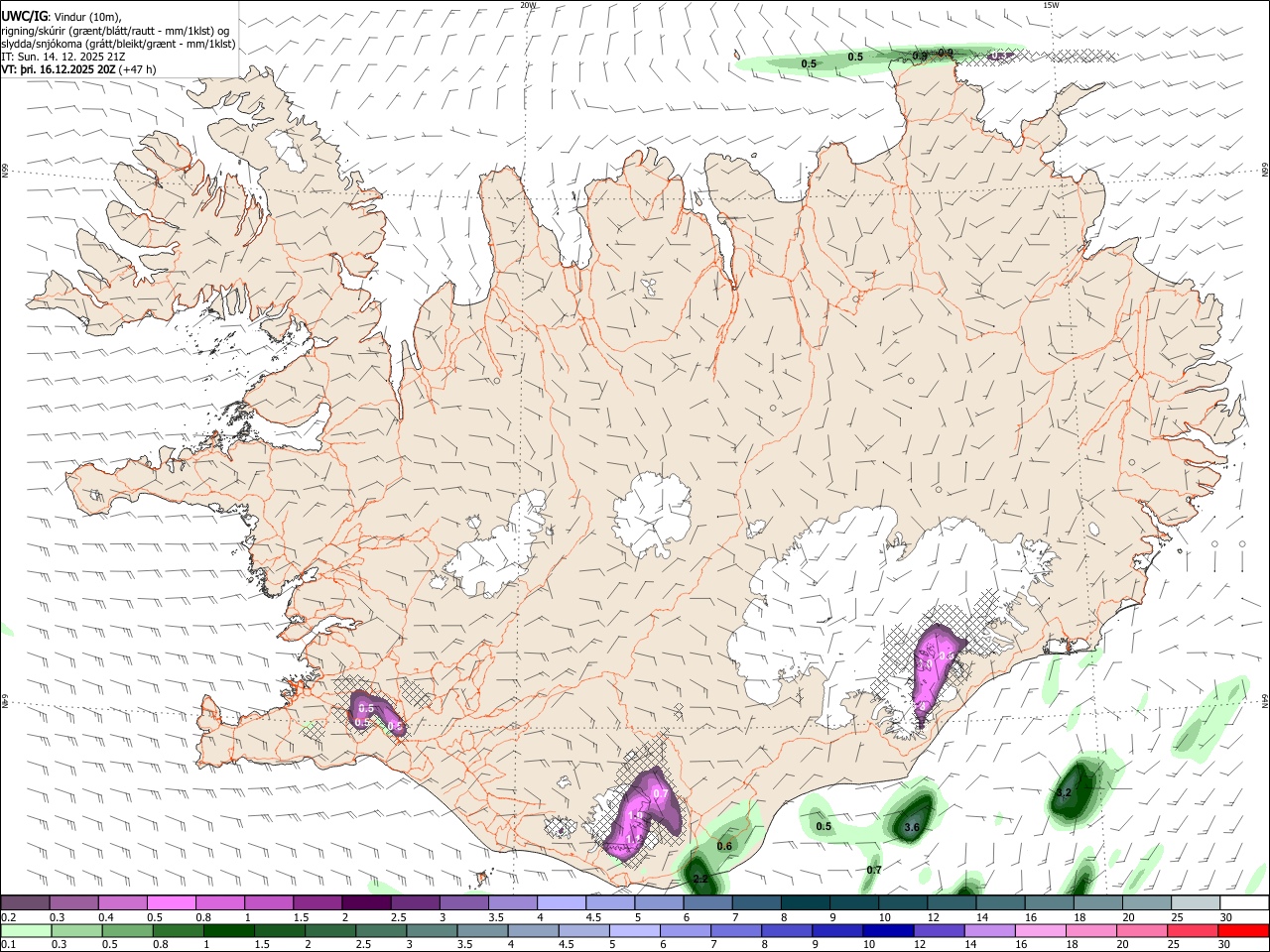This screenshot has height=952, width=1270.
Task: Click the 3.6 precipitation value offshore southeast
Action: pyautogui.click(x=913, y=827)
